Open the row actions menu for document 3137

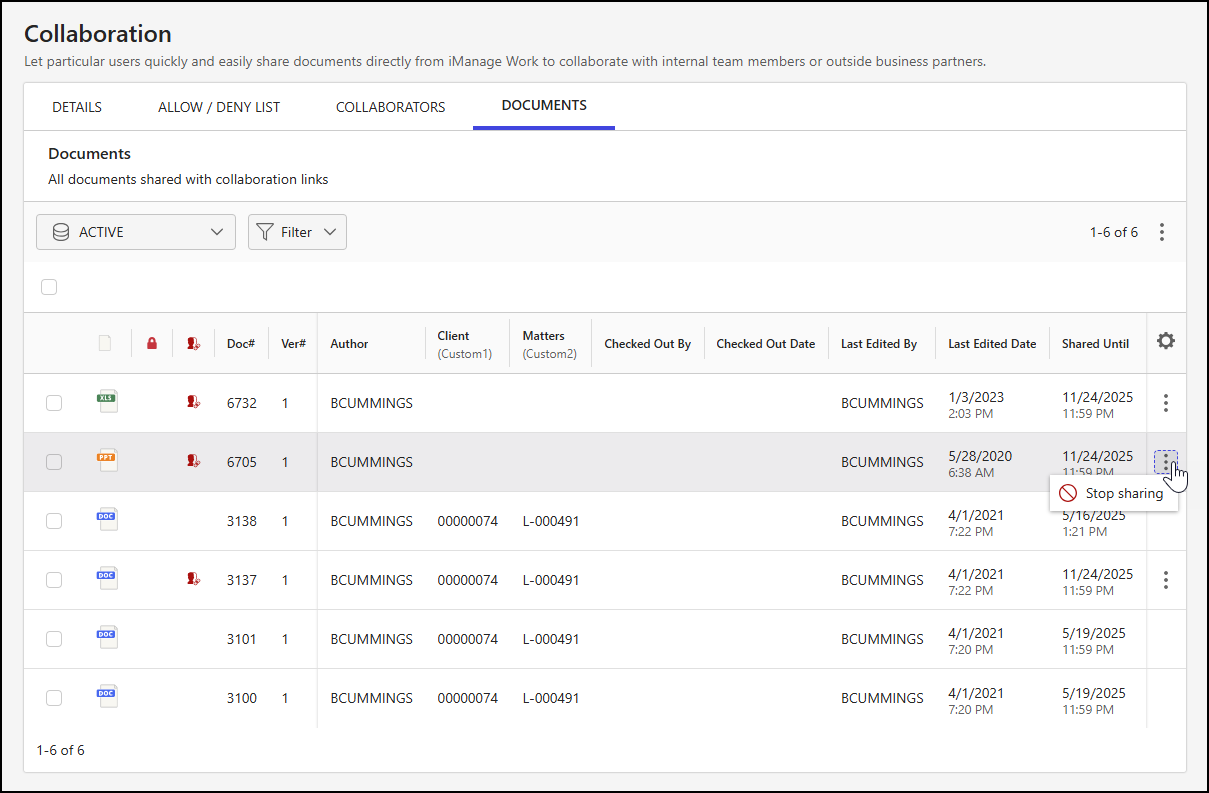point(1166,579)
